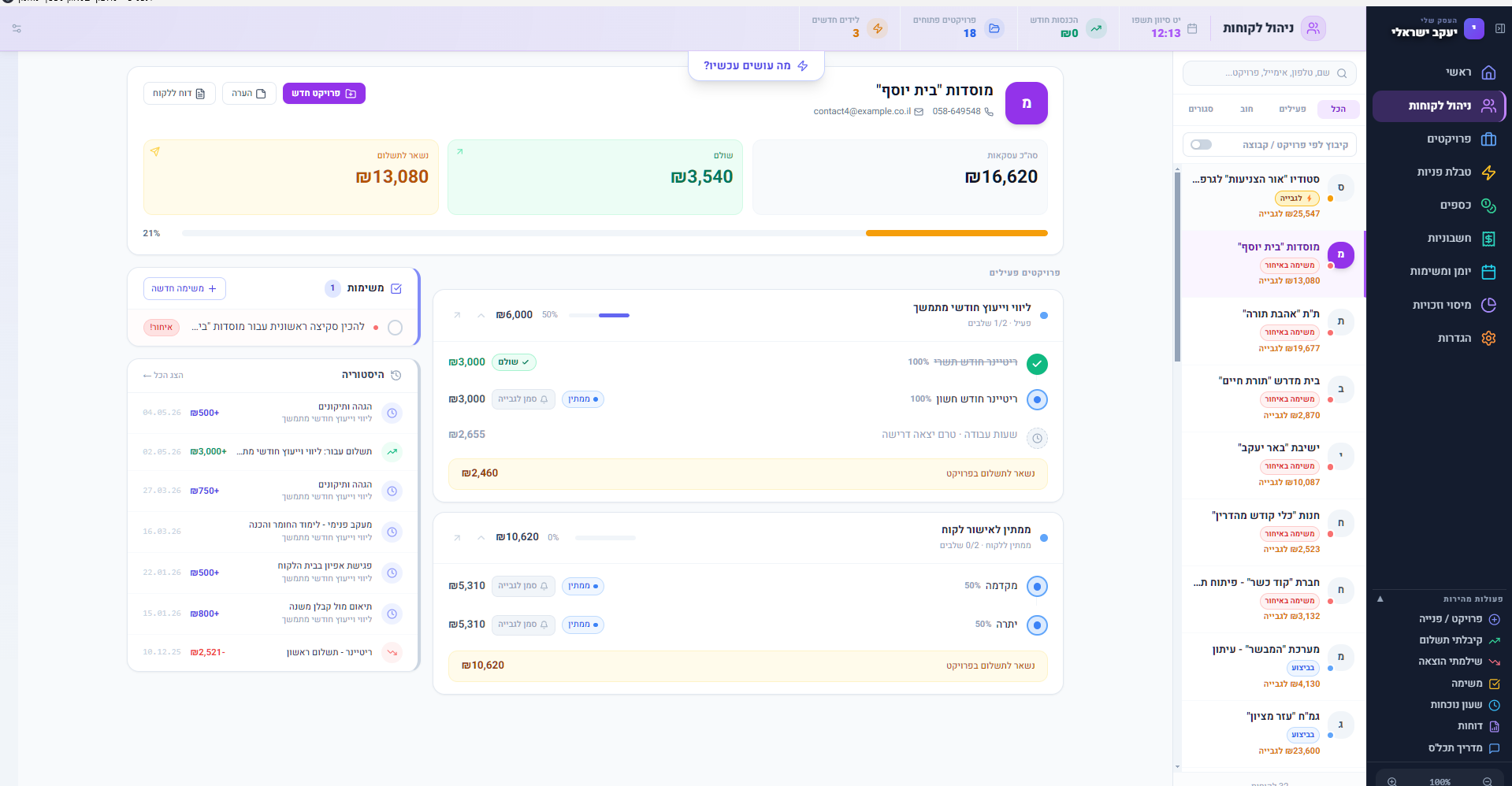Check the task circle for להכין סקיצה ראשונית
This screenshot has height=786, width=1512.
tap(396, 328)
